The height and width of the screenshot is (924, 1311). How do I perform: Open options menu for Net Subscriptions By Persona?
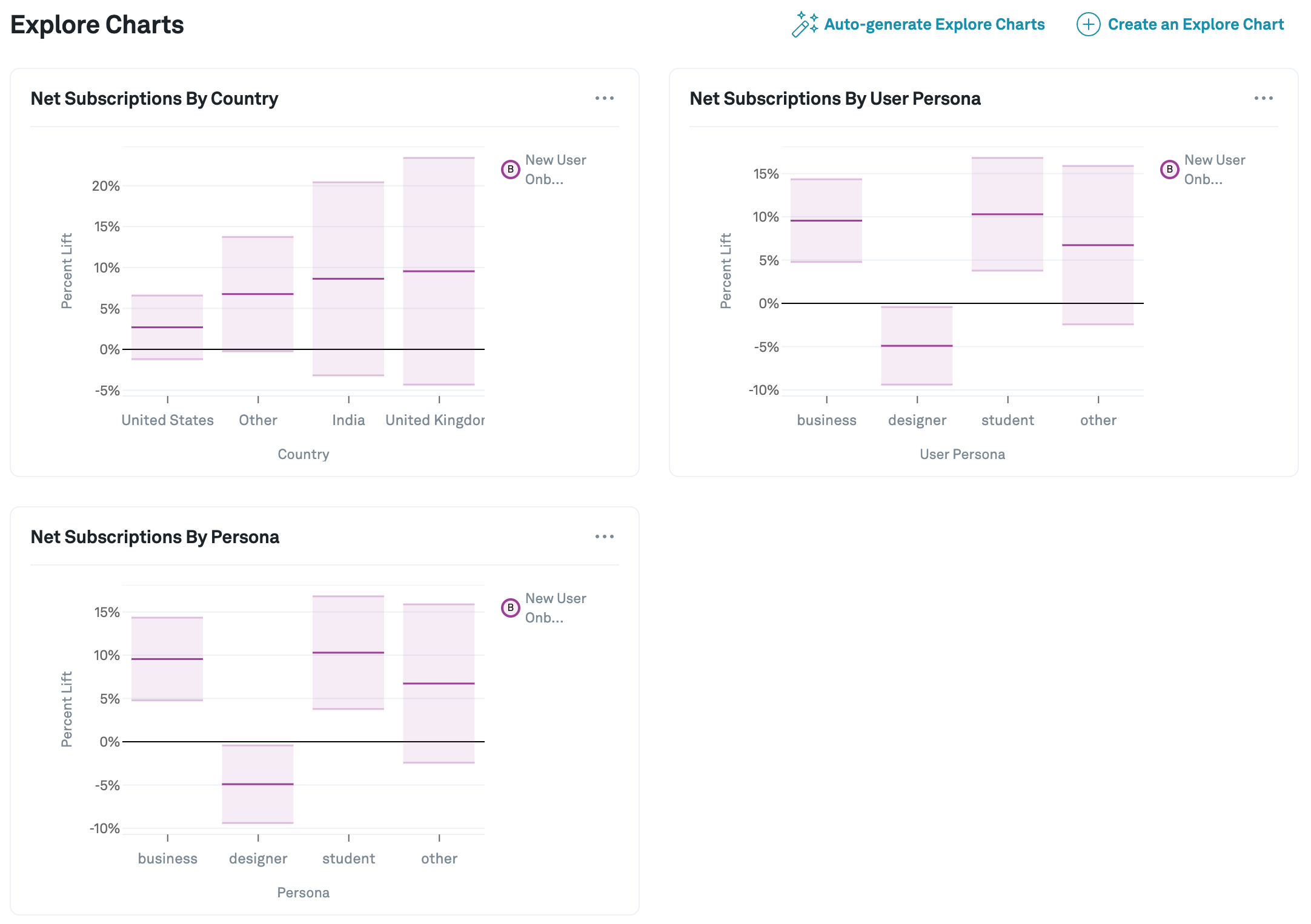[x=604, y=536]
